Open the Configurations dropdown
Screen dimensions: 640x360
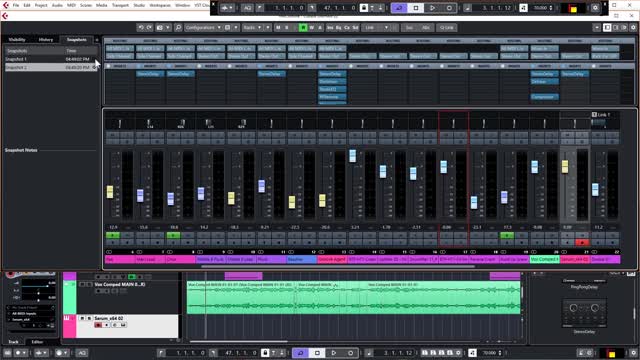202,28
